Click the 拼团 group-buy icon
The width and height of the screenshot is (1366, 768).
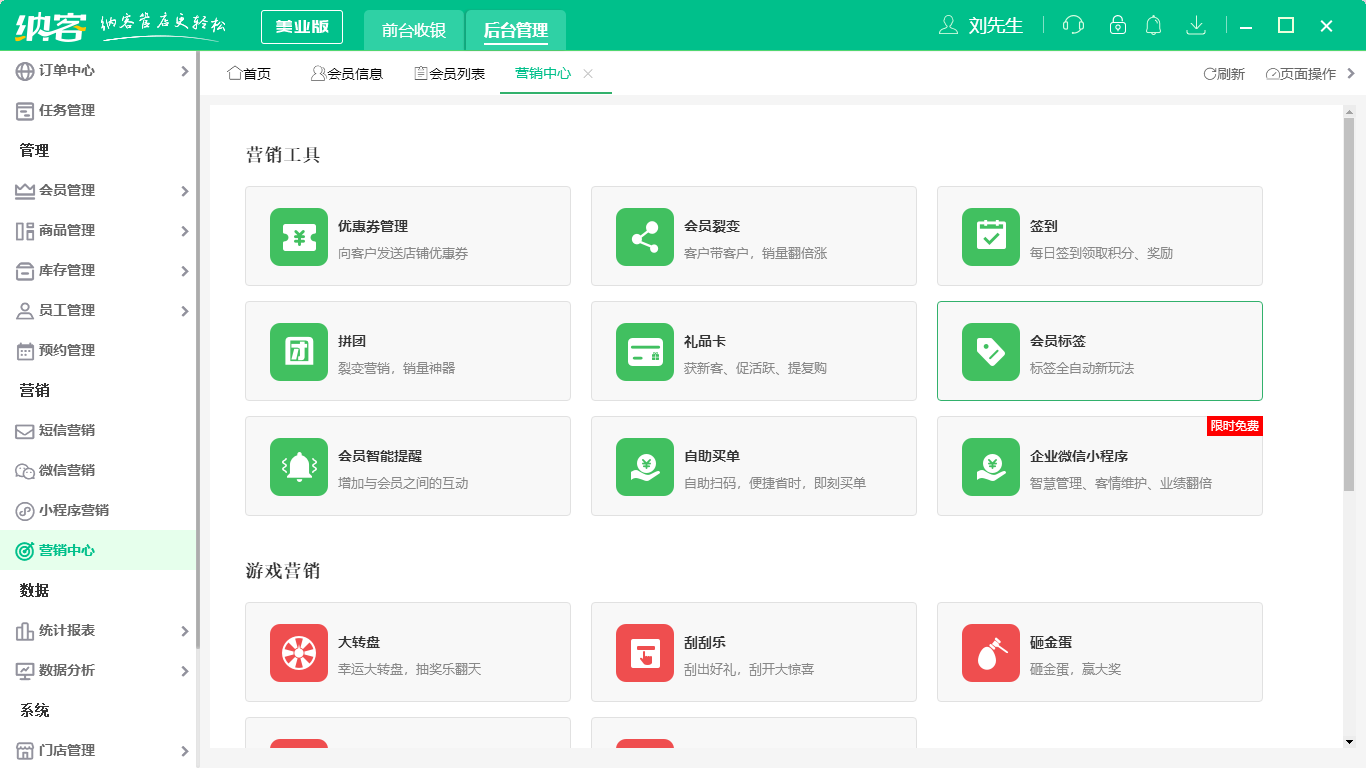tap(298, 351)
